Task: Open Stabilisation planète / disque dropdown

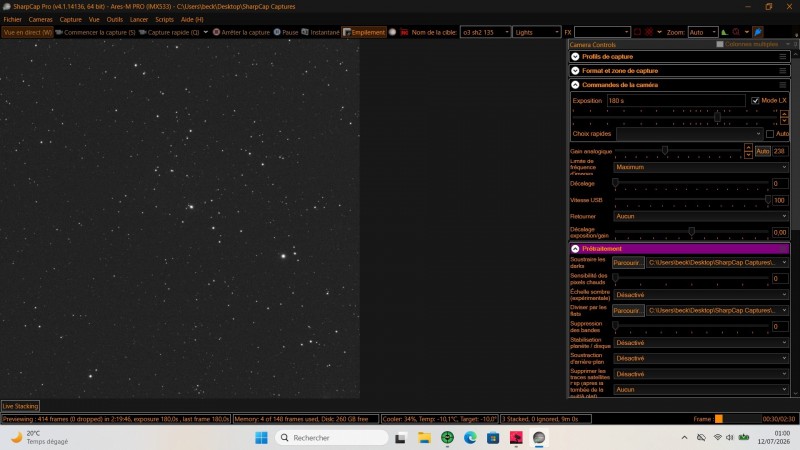Action: (701, 343)
